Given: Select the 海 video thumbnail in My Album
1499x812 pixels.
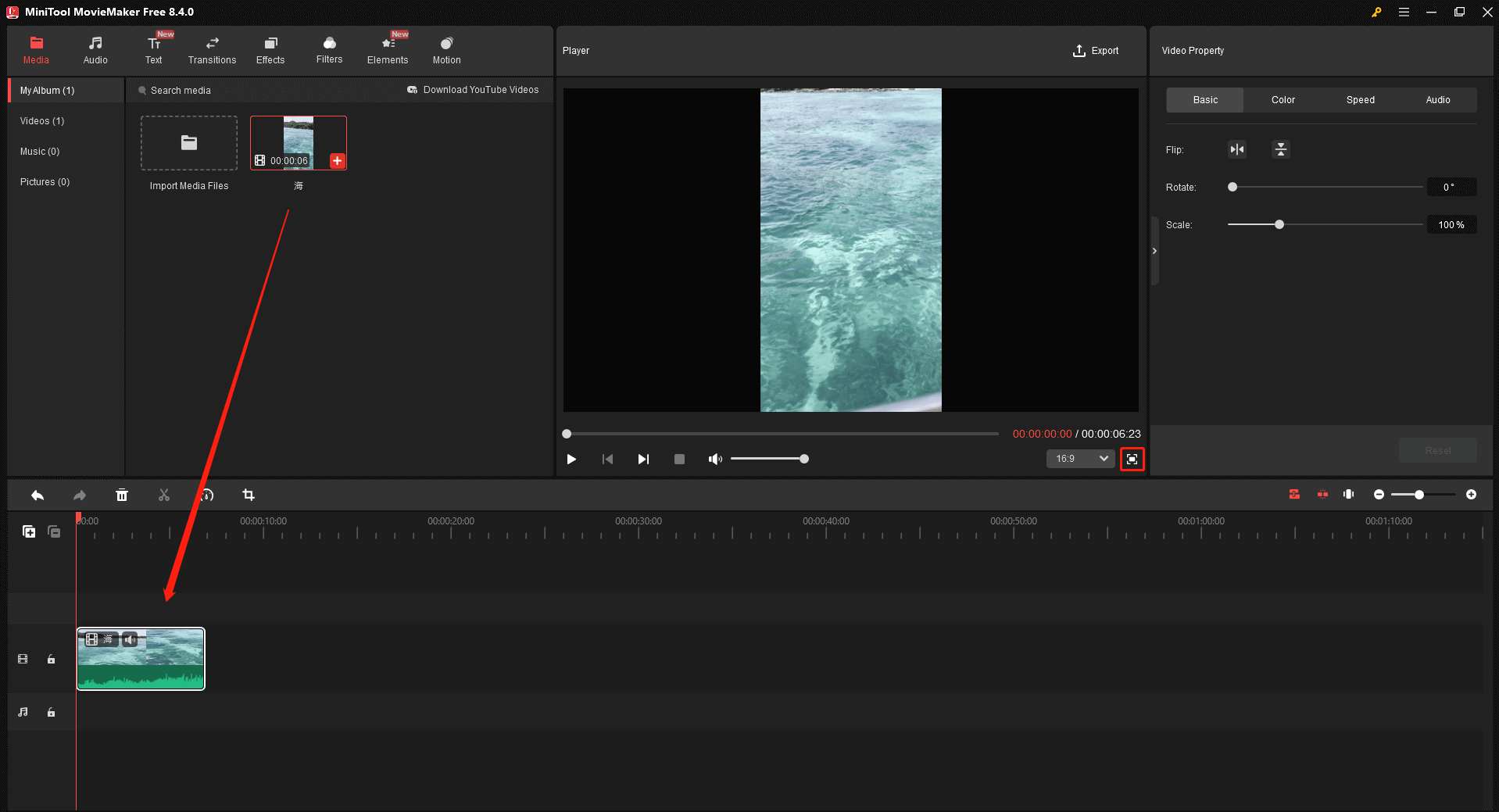Looking at the screenshot, I should (x=298, y=142).
